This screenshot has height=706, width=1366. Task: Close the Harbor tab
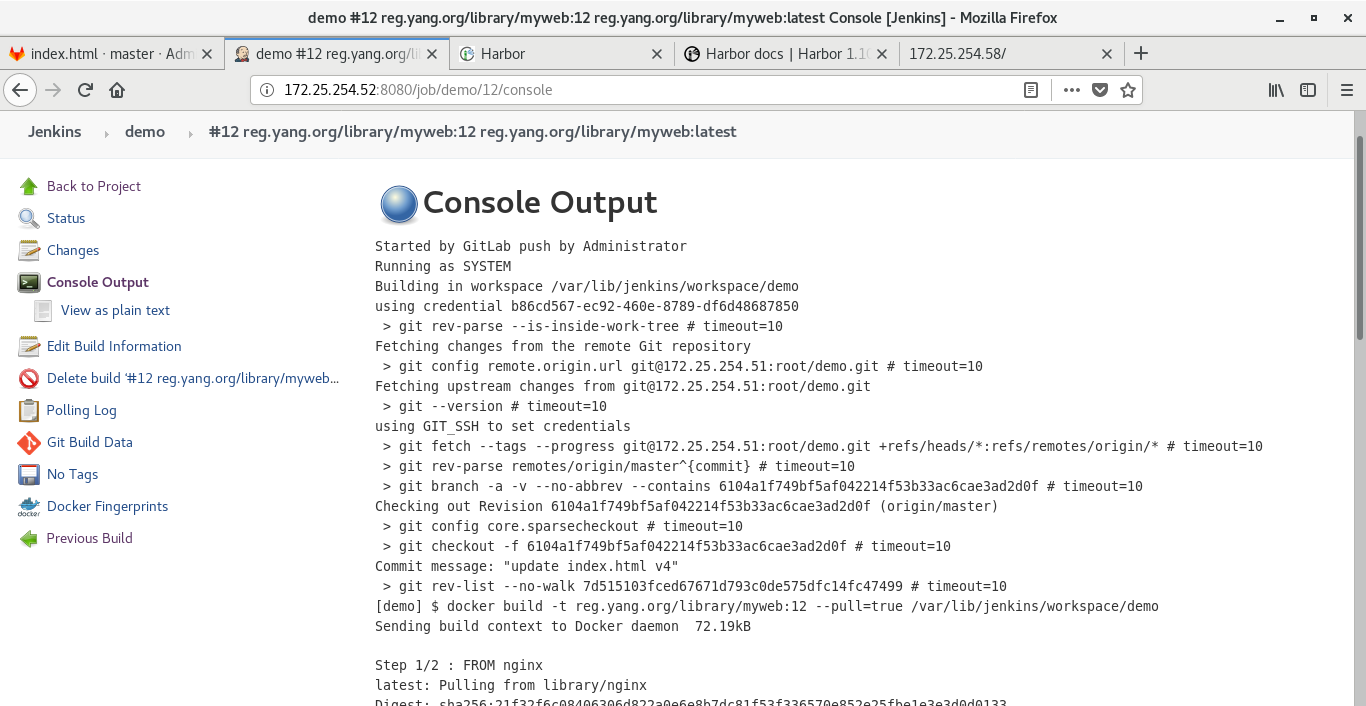pyautogui.click(x=657, y=54)
